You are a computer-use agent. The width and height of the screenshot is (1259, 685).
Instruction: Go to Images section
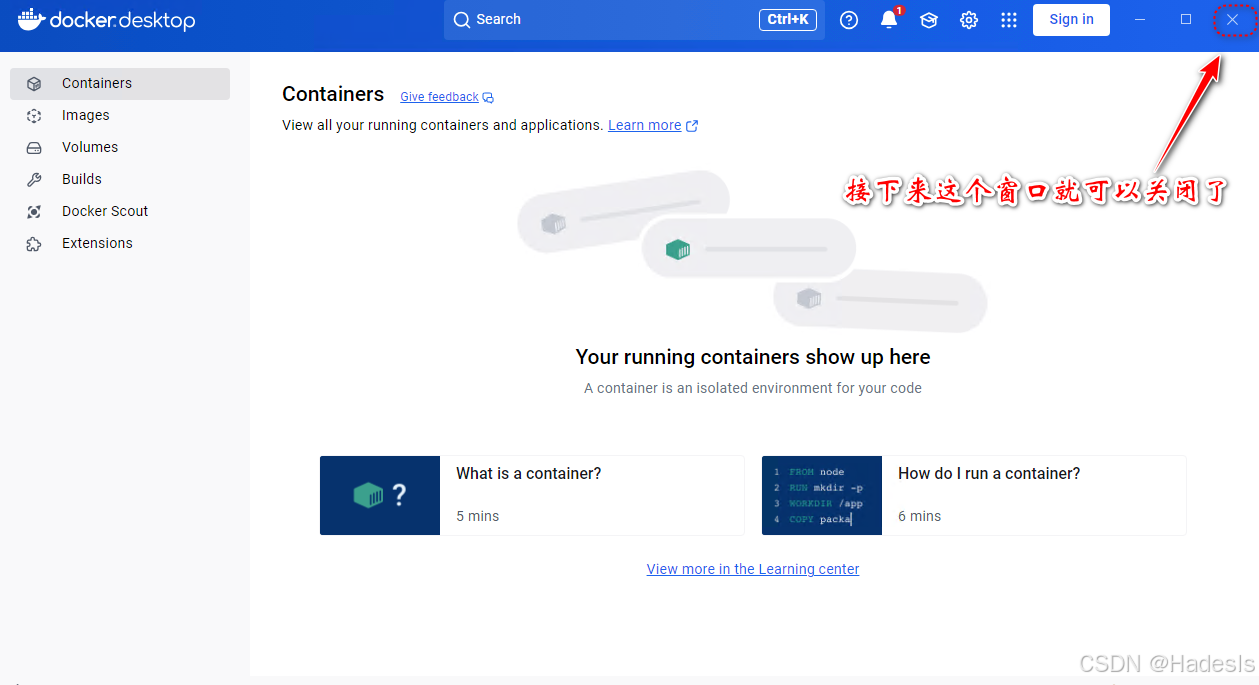point(120,116)
